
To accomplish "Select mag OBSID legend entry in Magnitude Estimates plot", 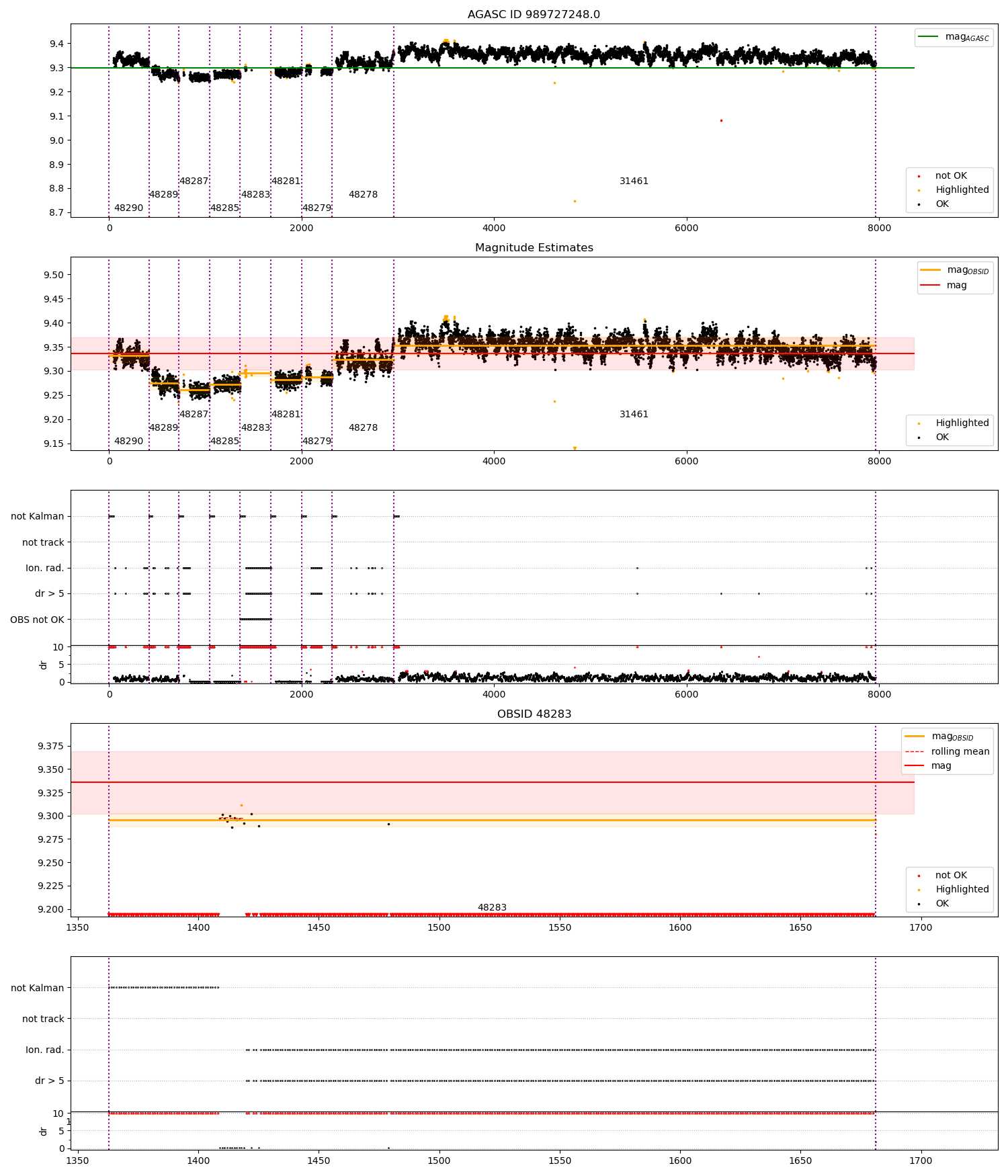I will 954,270.
